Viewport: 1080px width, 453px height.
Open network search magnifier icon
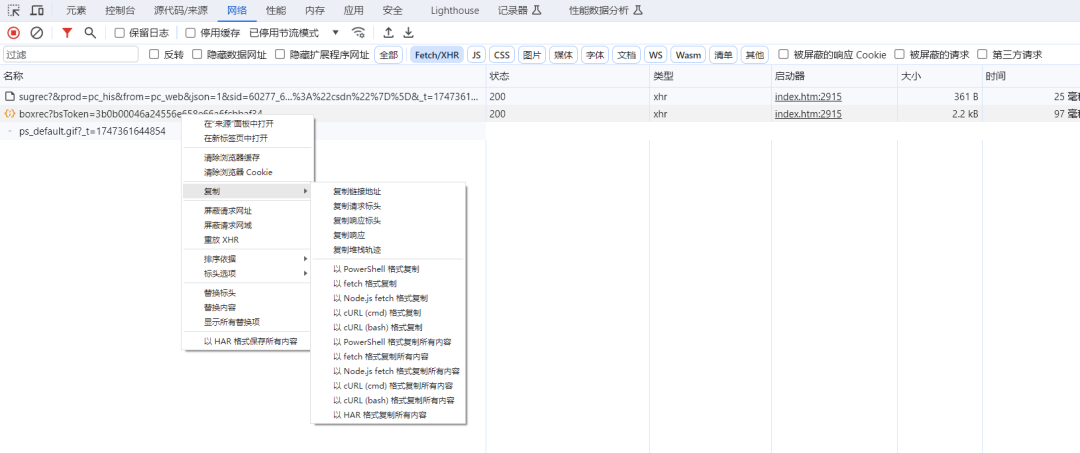point(90,33)
